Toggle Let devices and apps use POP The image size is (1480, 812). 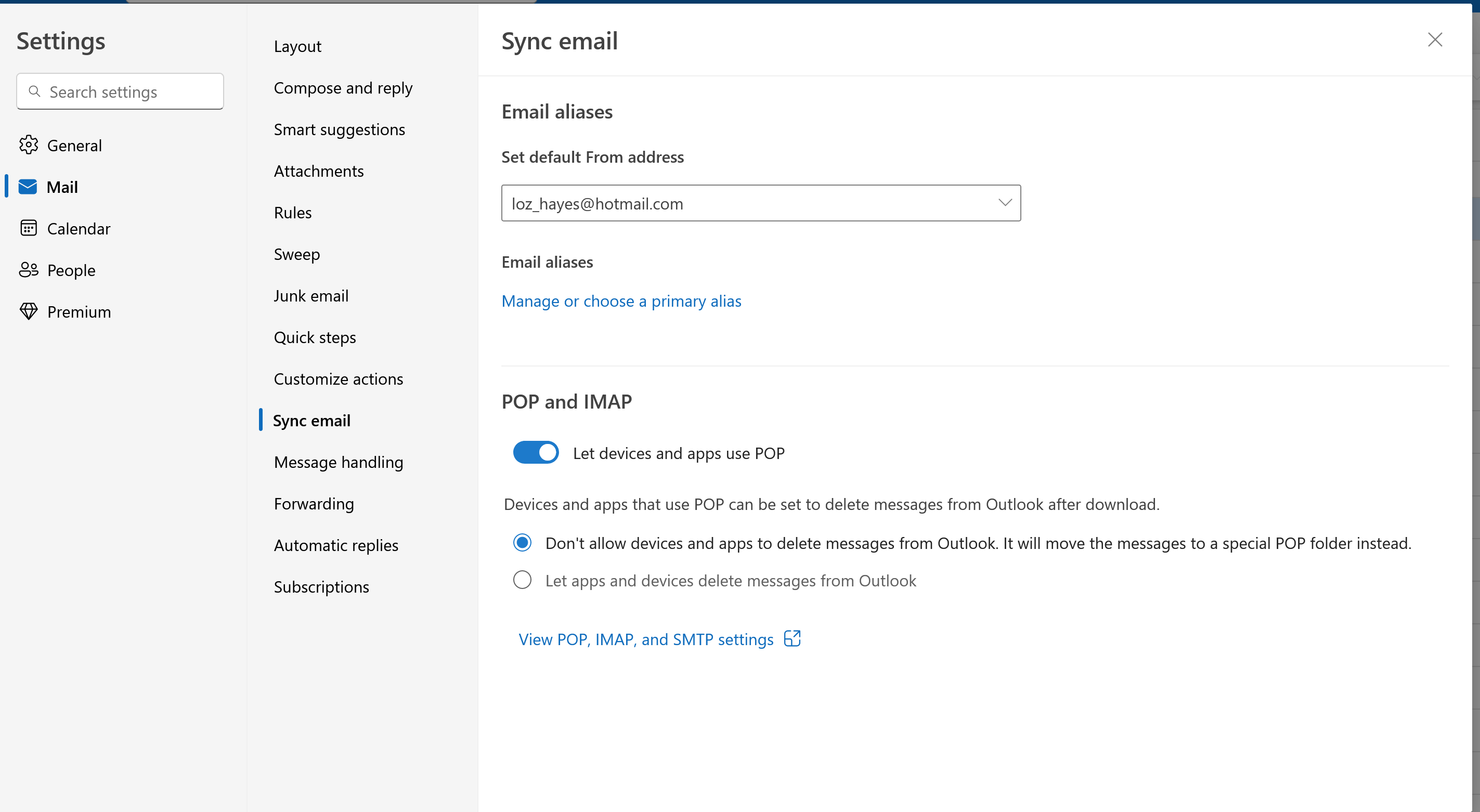[536, 452]
